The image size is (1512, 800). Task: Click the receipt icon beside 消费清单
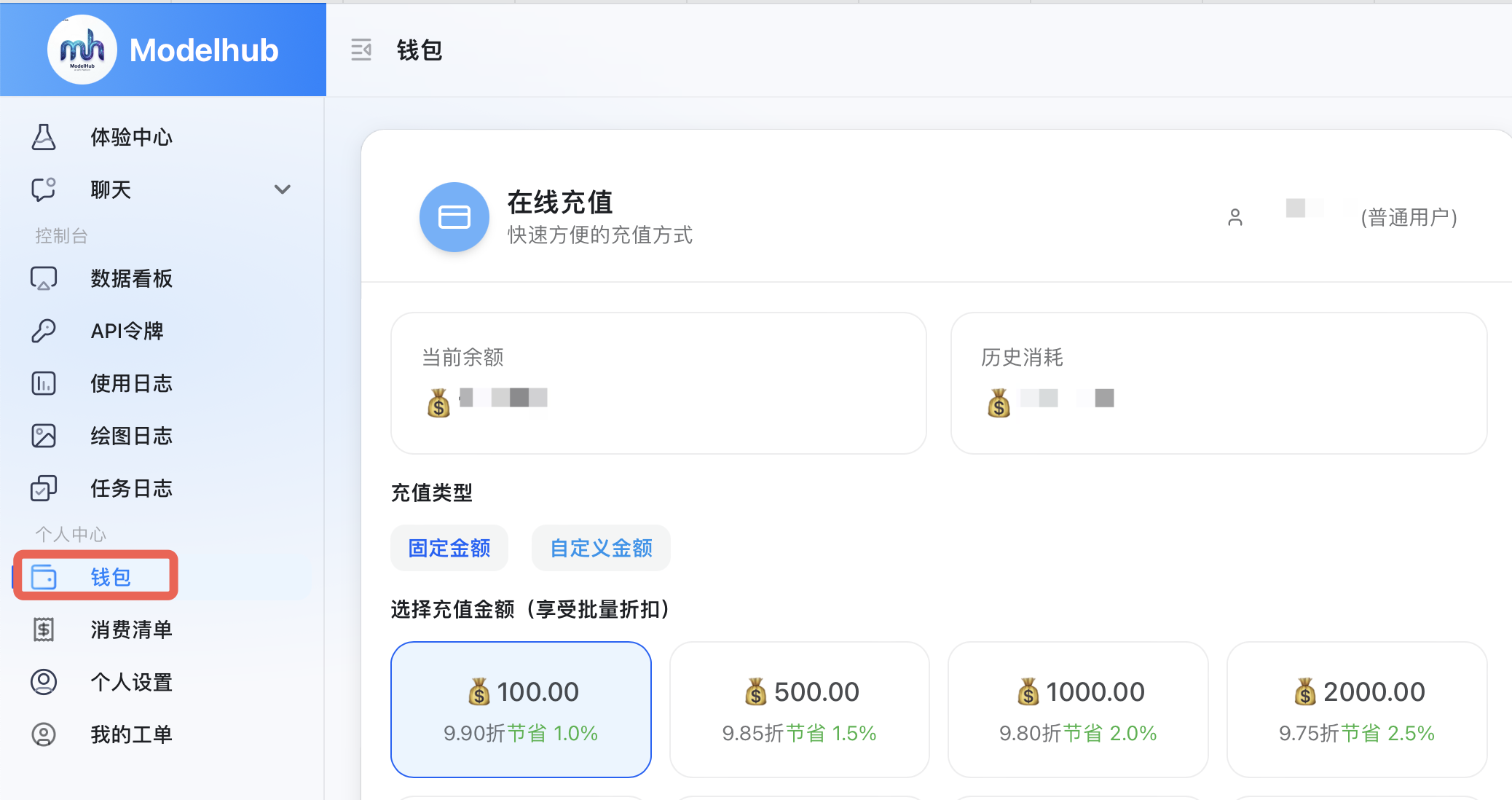[x=44, y=630]
